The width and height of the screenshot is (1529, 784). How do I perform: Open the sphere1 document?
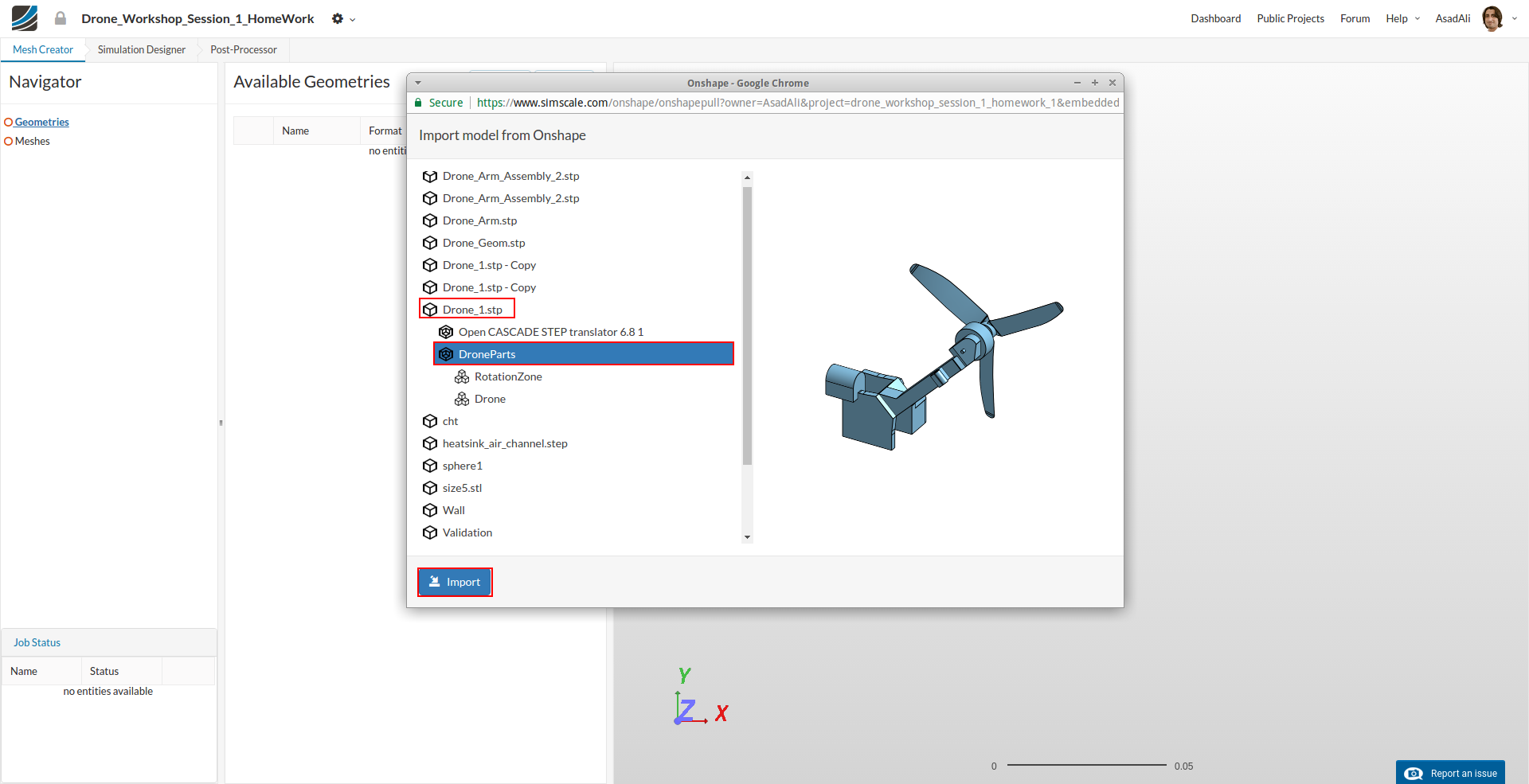pyautogui.click(x=463, y=466)
